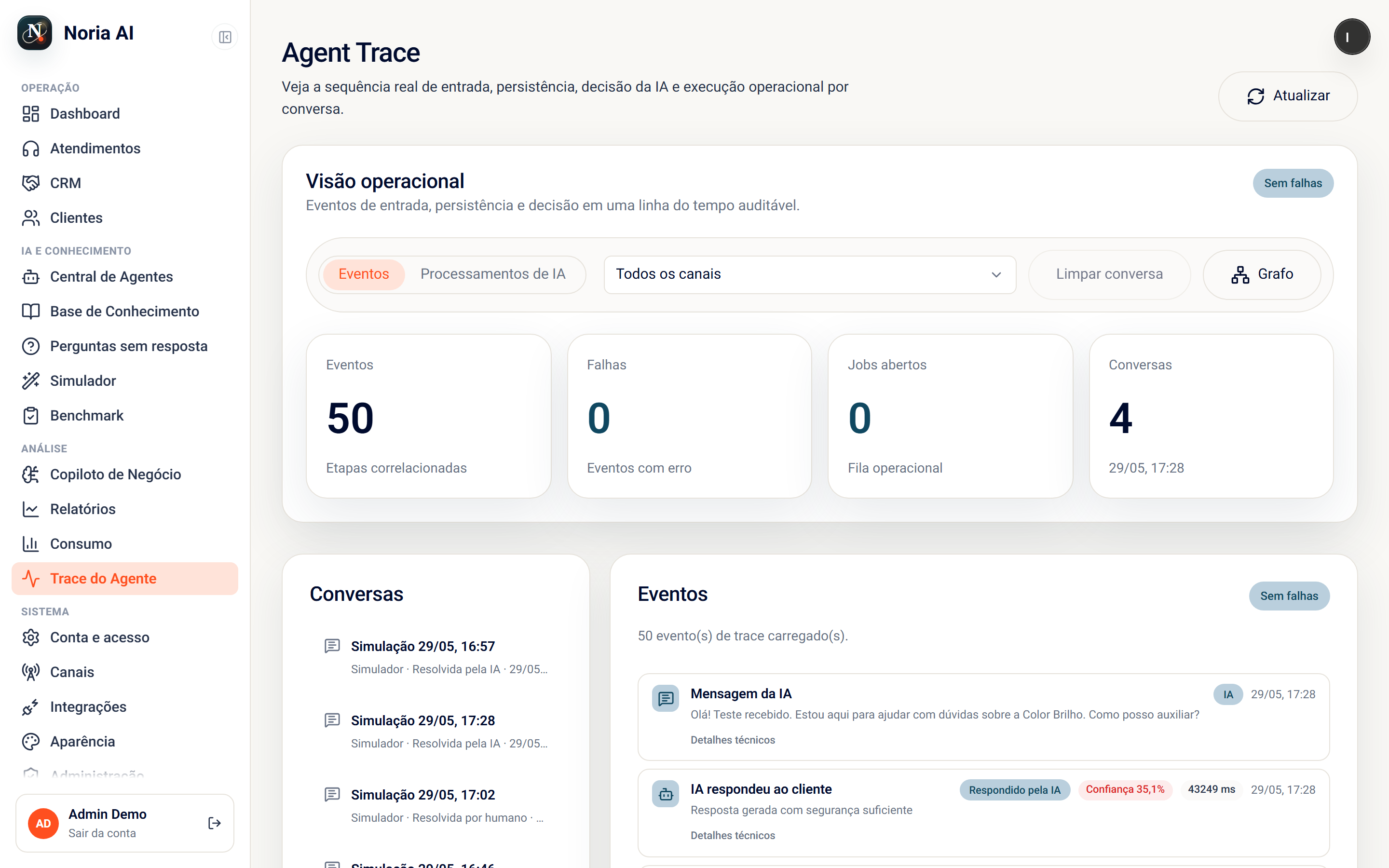Click the Grafo network icon
1389x868 pixels.
pyautogui.click(x=1240, y=275)
